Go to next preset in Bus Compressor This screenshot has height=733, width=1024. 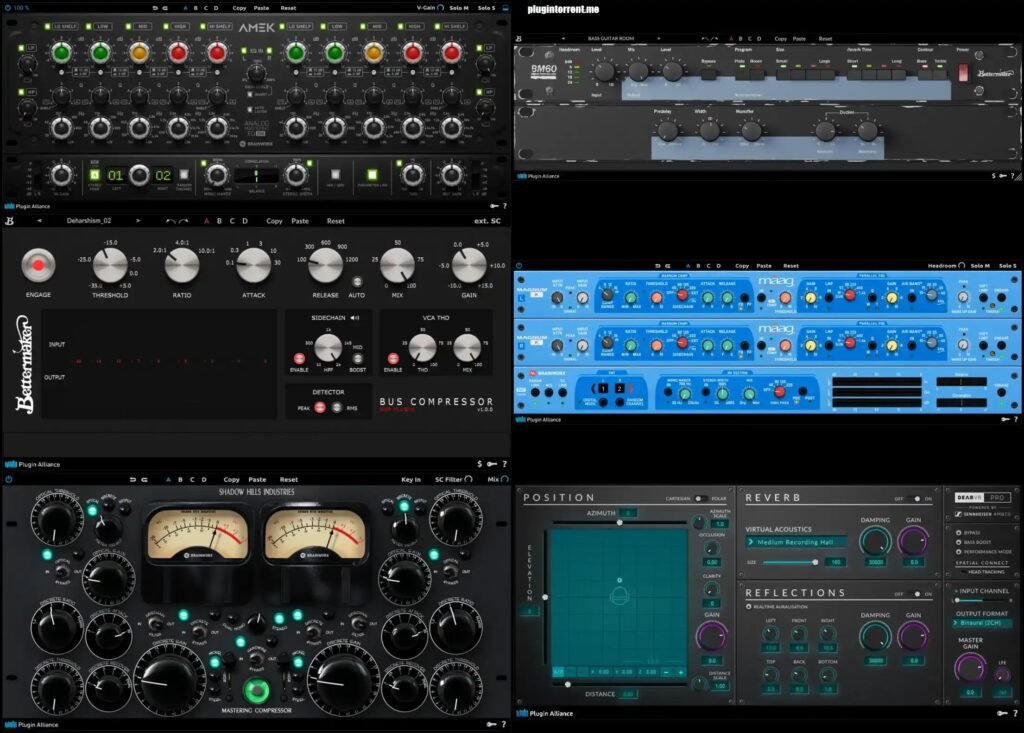pos(138,221)
